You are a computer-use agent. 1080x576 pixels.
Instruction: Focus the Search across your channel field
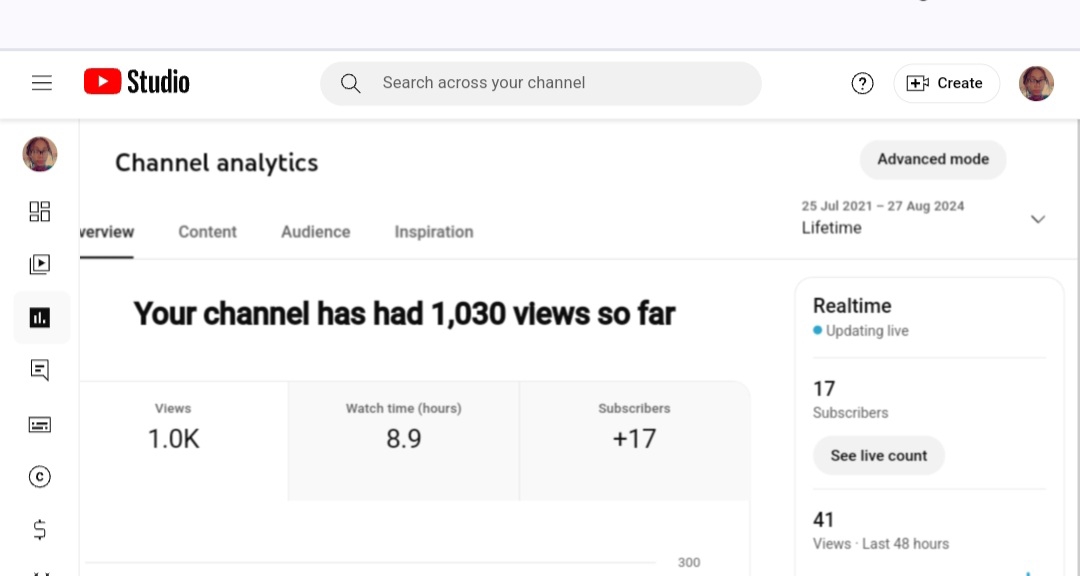(x=540, y=83)
